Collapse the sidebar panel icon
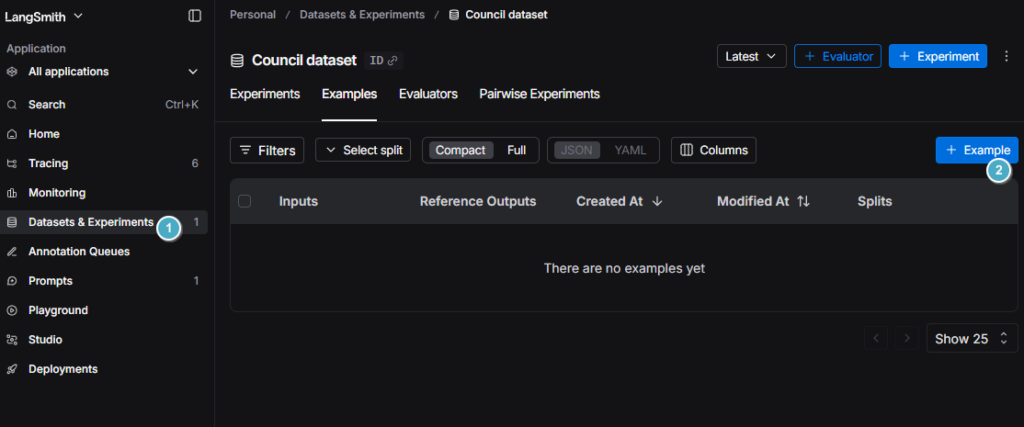The image size is (1024, 427). click(x=194, y=16)
